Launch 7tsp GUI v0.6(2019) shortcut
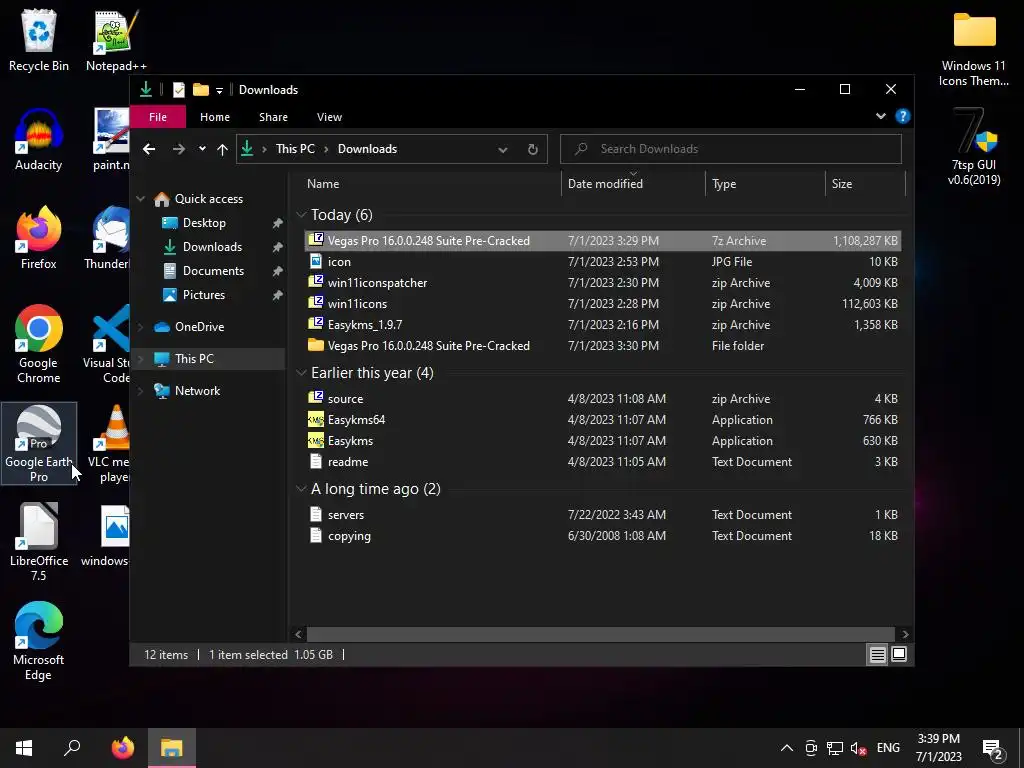1024x768 pixels. [x=974, y=148]
